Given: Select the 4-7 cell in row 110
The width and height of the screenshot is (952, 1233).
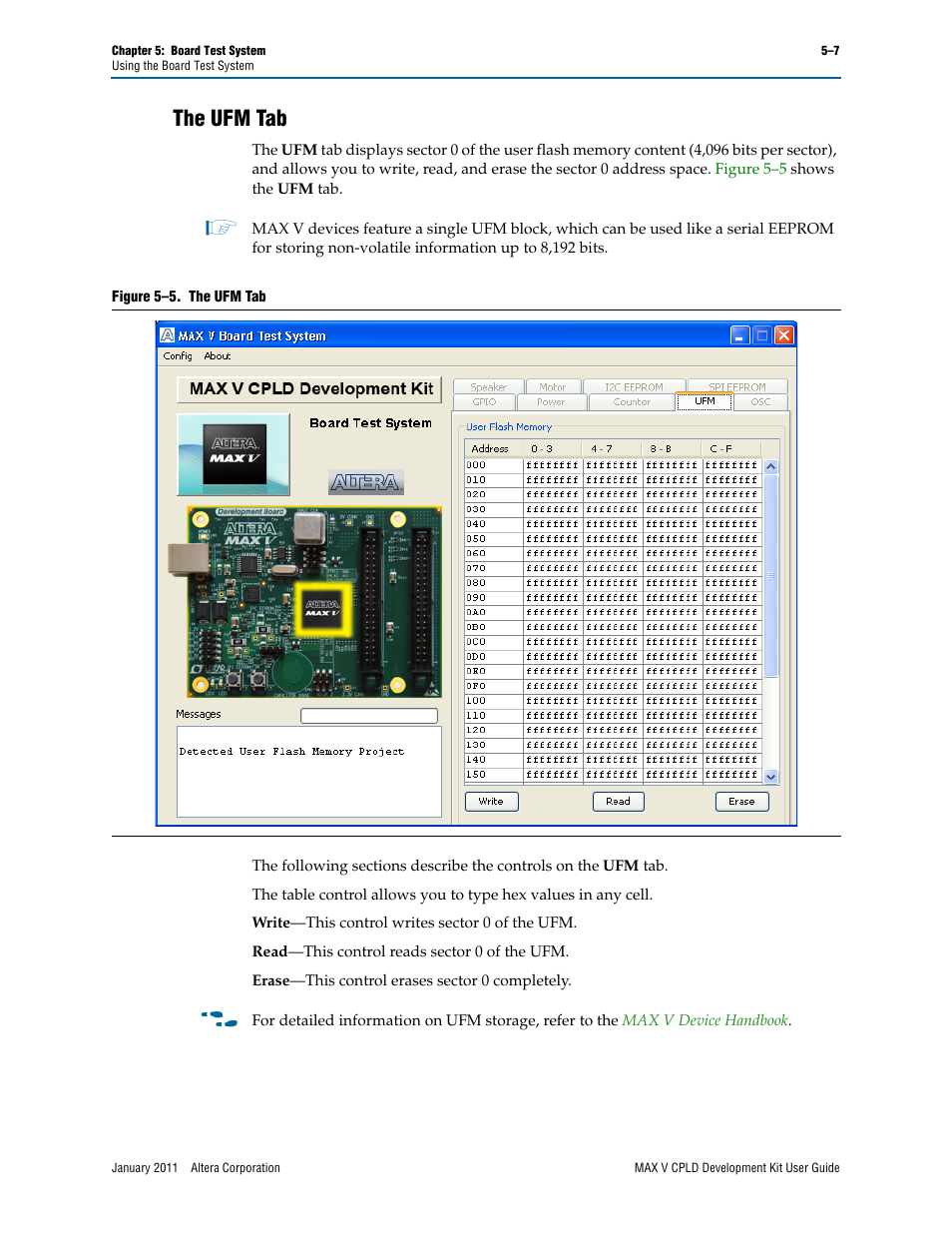Looking at the screenshot, I should click(x=613, y=716).
